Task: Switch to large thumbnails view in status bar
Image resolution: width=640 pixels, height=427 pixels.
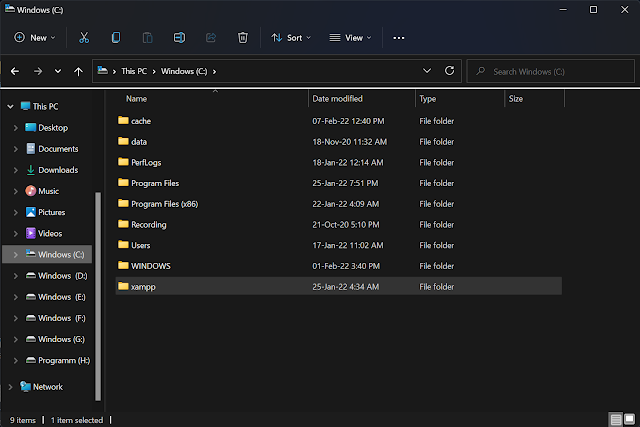Action: tap(630, 419)
